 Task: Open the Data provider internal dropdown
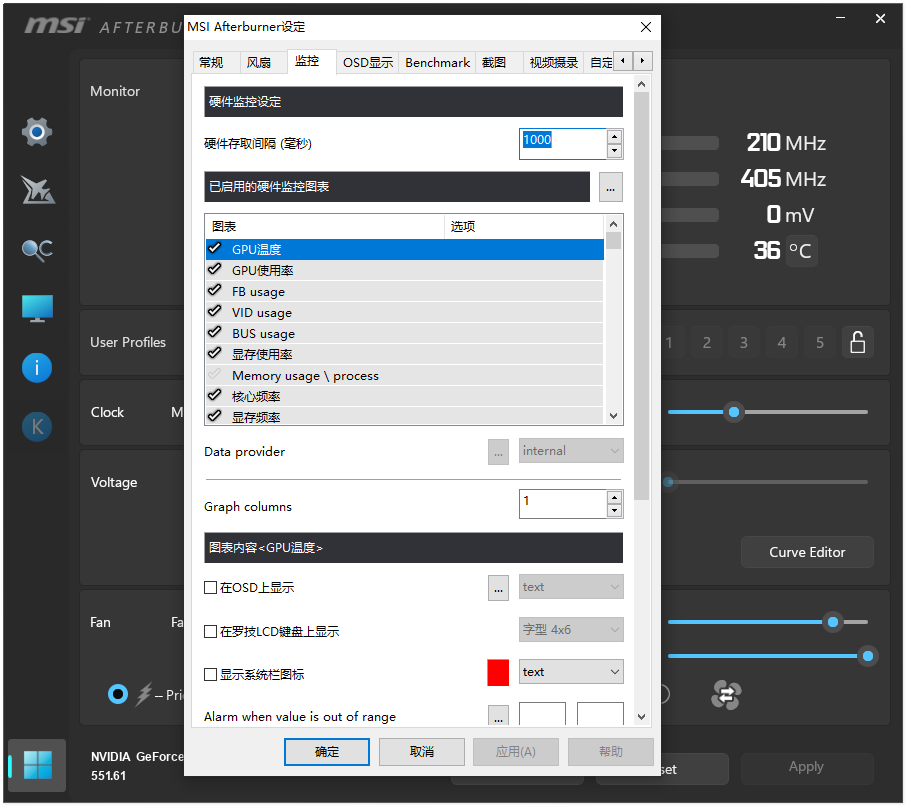pyautogui.click(x=570, y=451)
